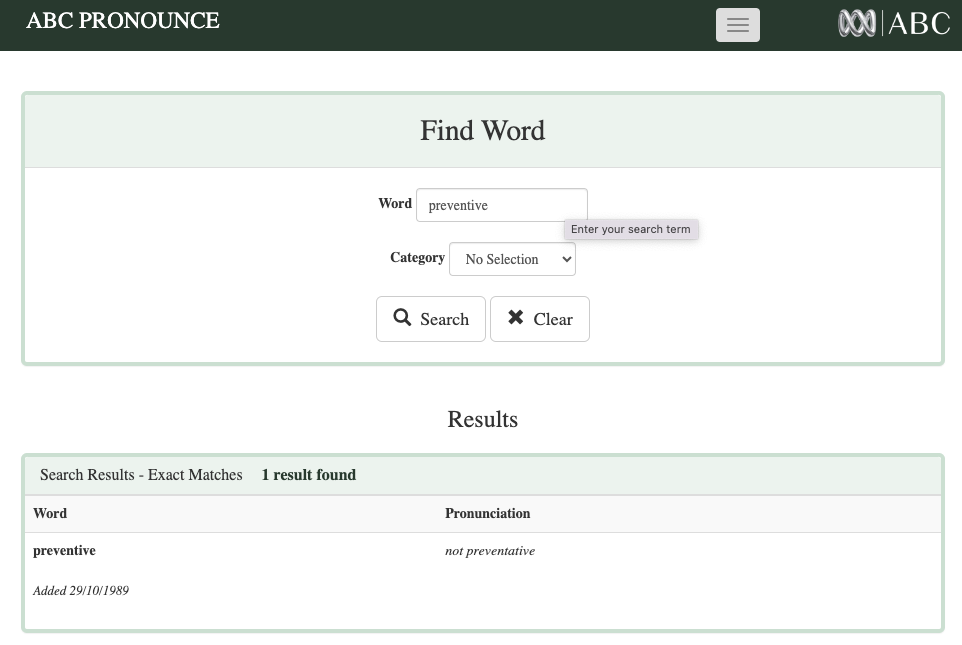Click the Added 29/10/1989 date text
The image size is (962, 645).
click(81, 591)
